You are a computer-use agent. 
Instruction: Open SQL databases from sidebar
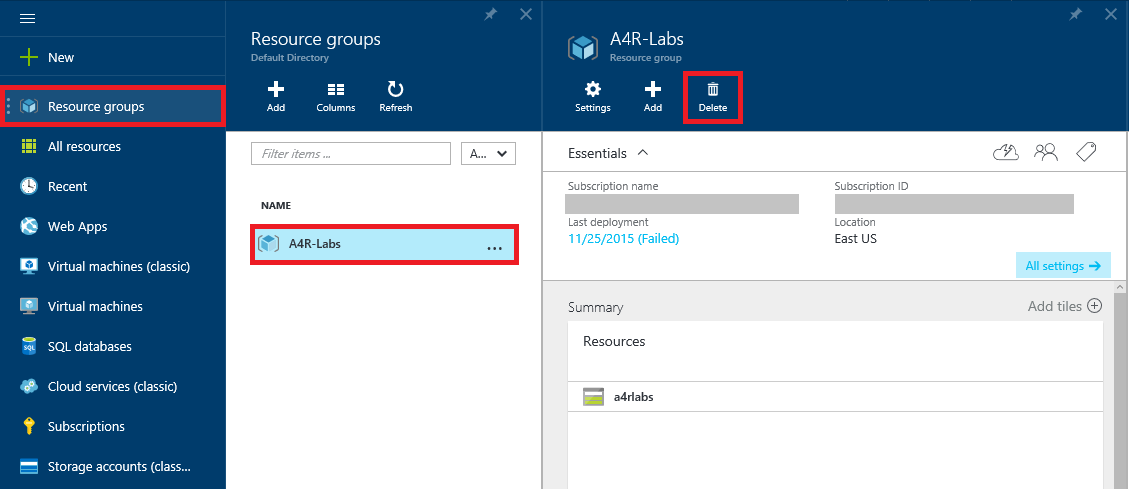(89, 347)
